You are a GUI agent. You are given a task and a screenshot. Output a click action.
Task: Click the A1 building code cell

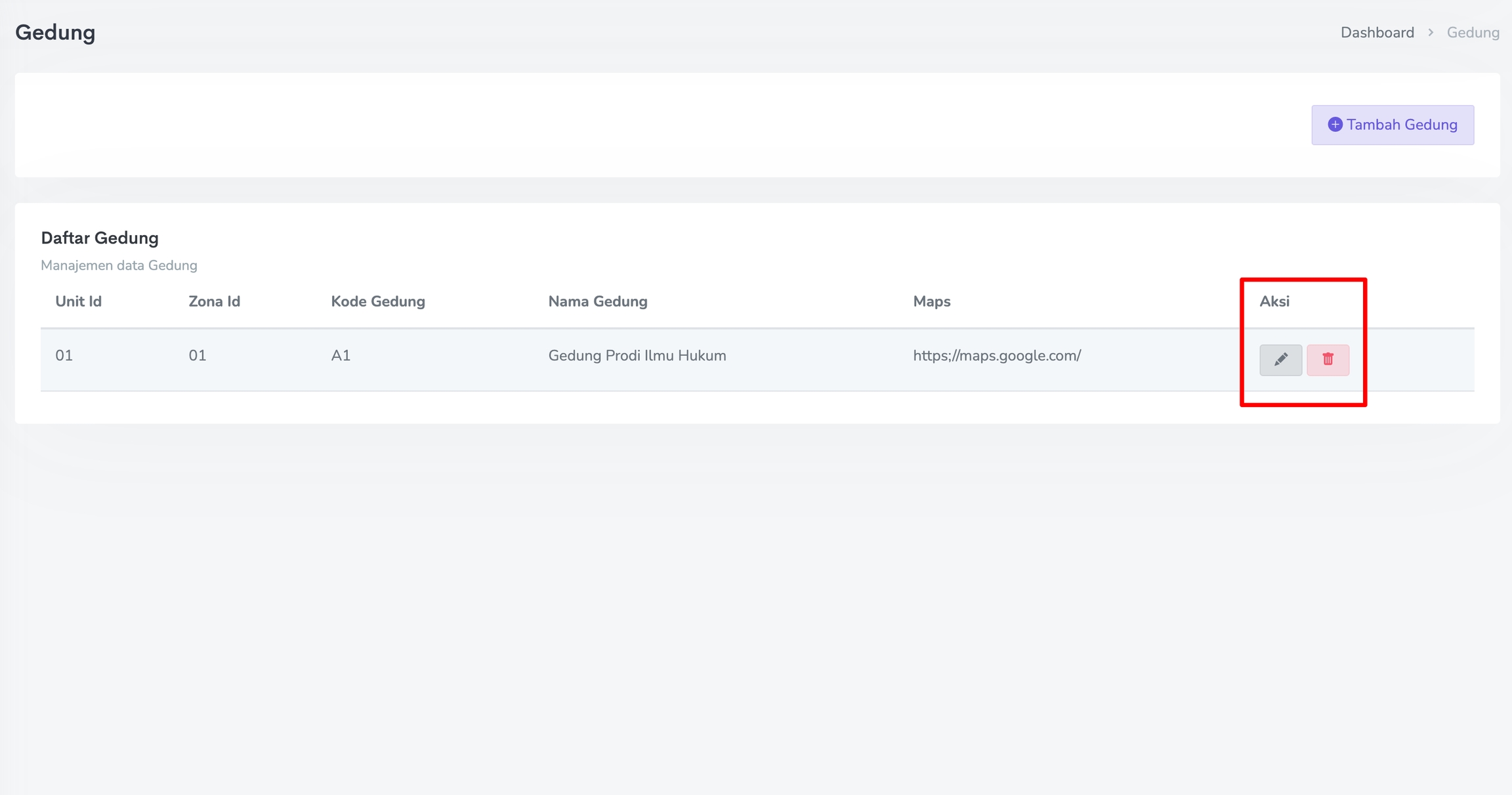point(340,356)
